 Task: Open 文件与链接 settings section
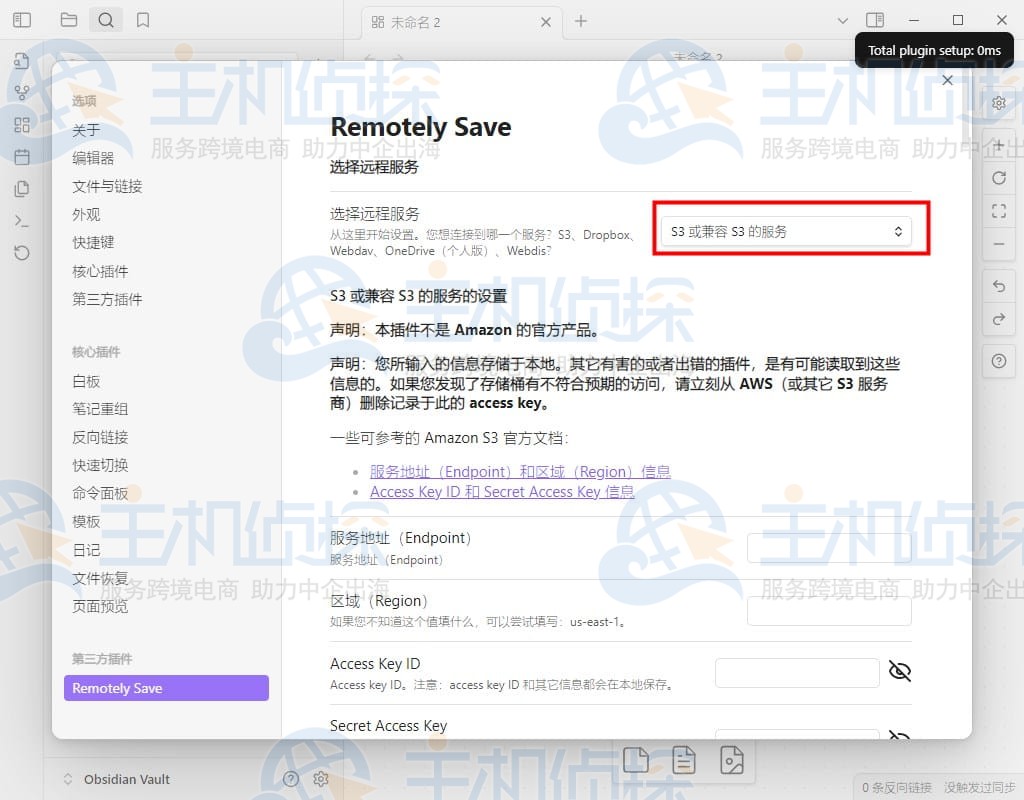(x=107, y=186)
